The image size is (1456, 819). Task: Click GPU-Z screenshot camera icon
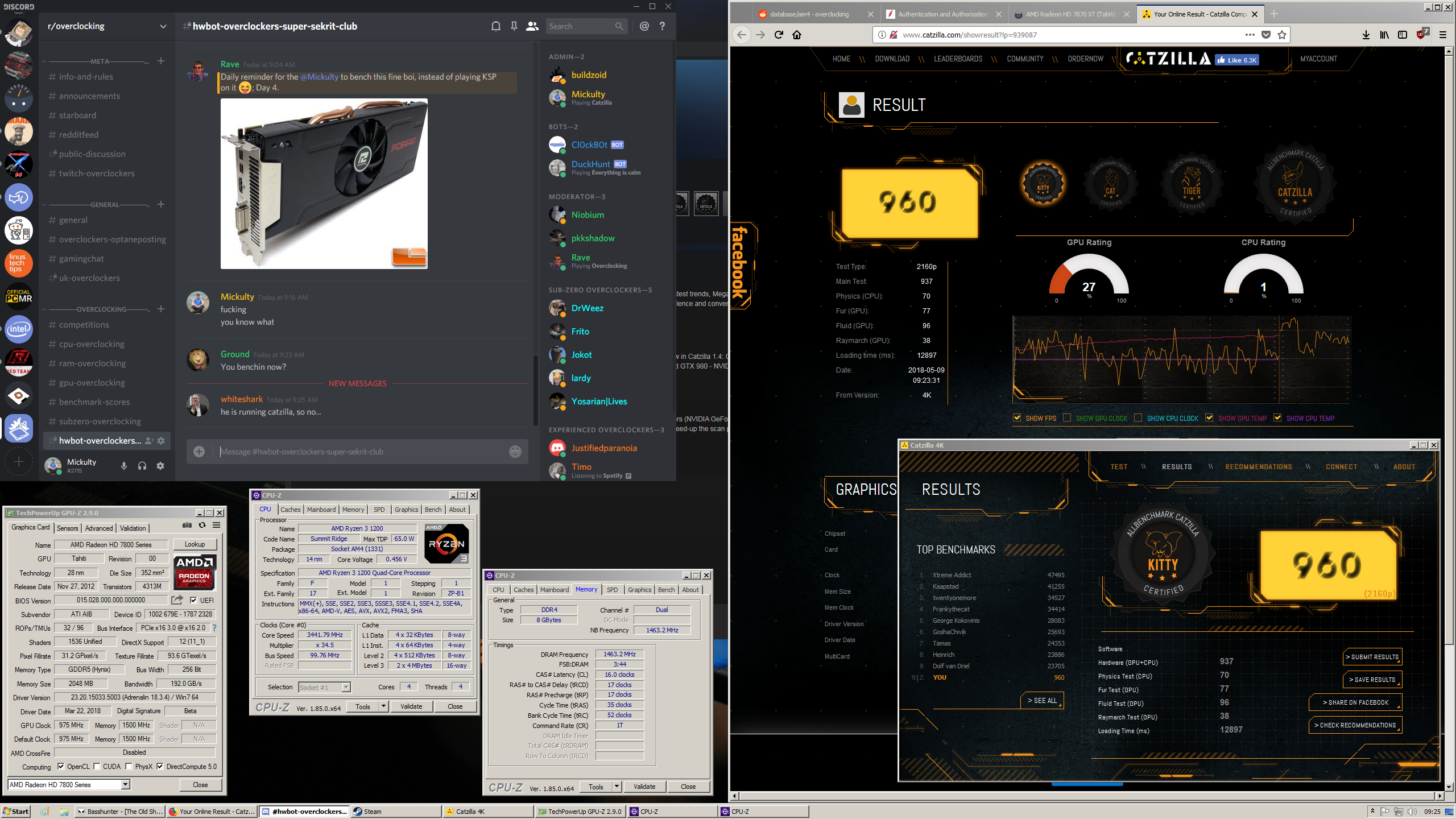click(187, 525)
